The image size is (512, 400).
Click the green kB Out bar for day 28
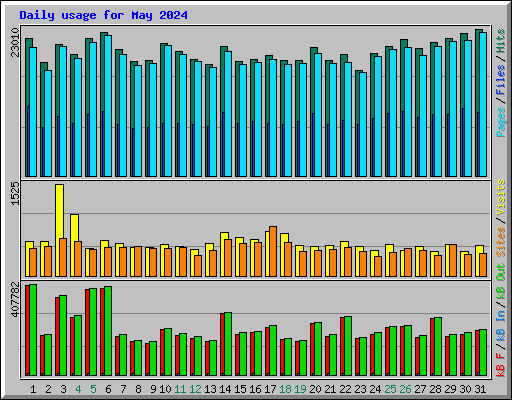click(438, 346)
